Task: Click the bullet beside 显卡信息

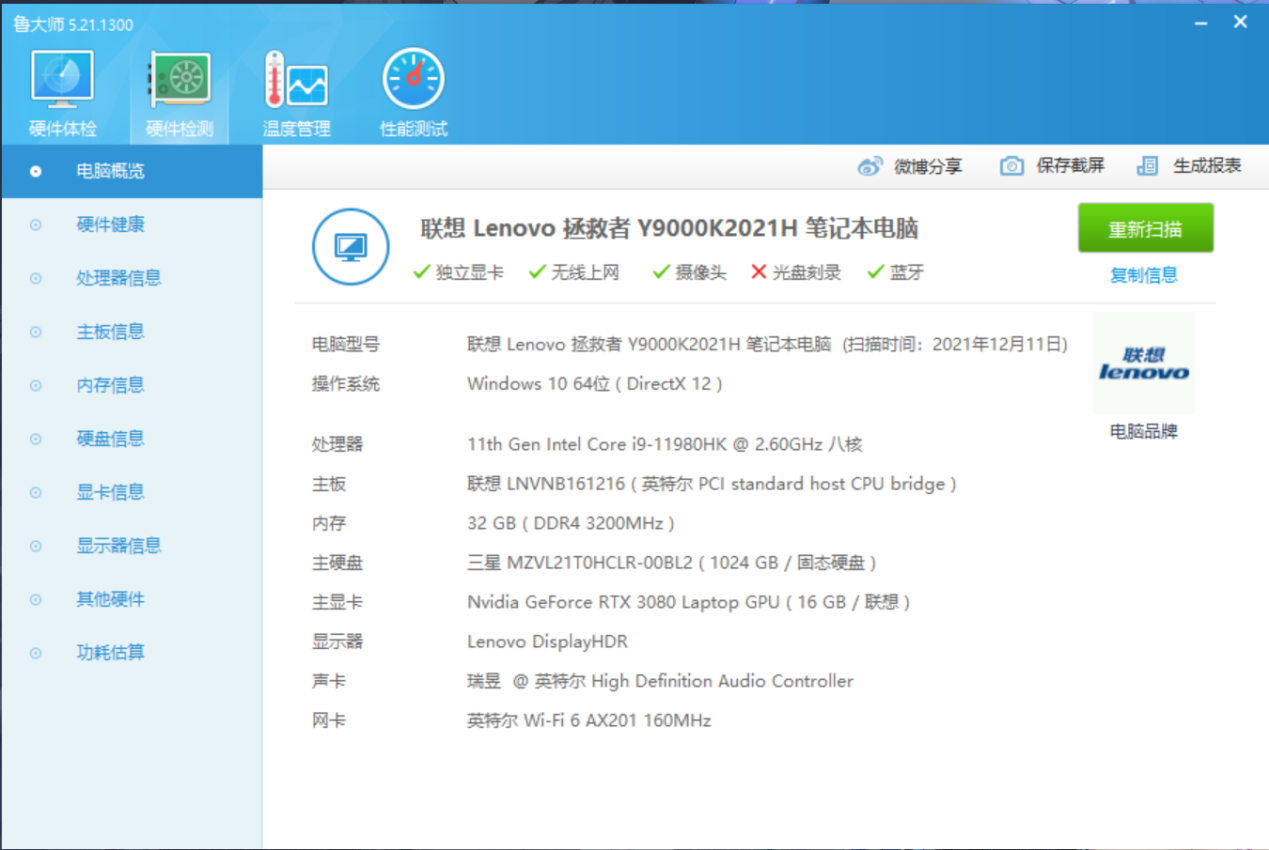Action: [x=36, y=492]
